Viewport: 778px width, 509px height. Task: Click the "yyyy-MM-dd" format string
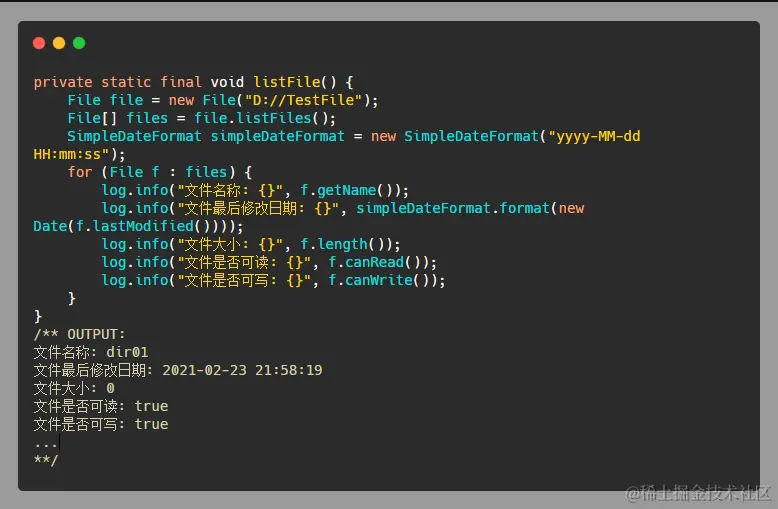tap(594, 136)
